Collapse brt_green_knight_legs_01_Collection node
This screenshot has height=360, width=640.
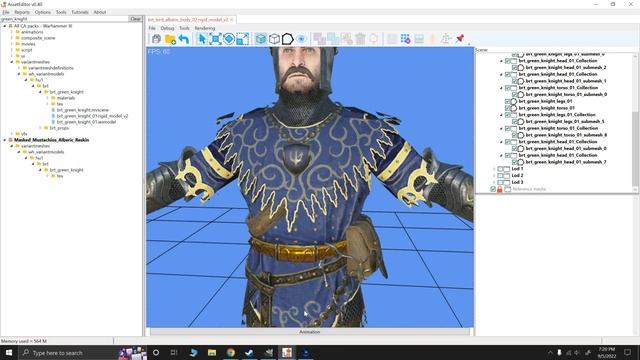pos(501,115)
